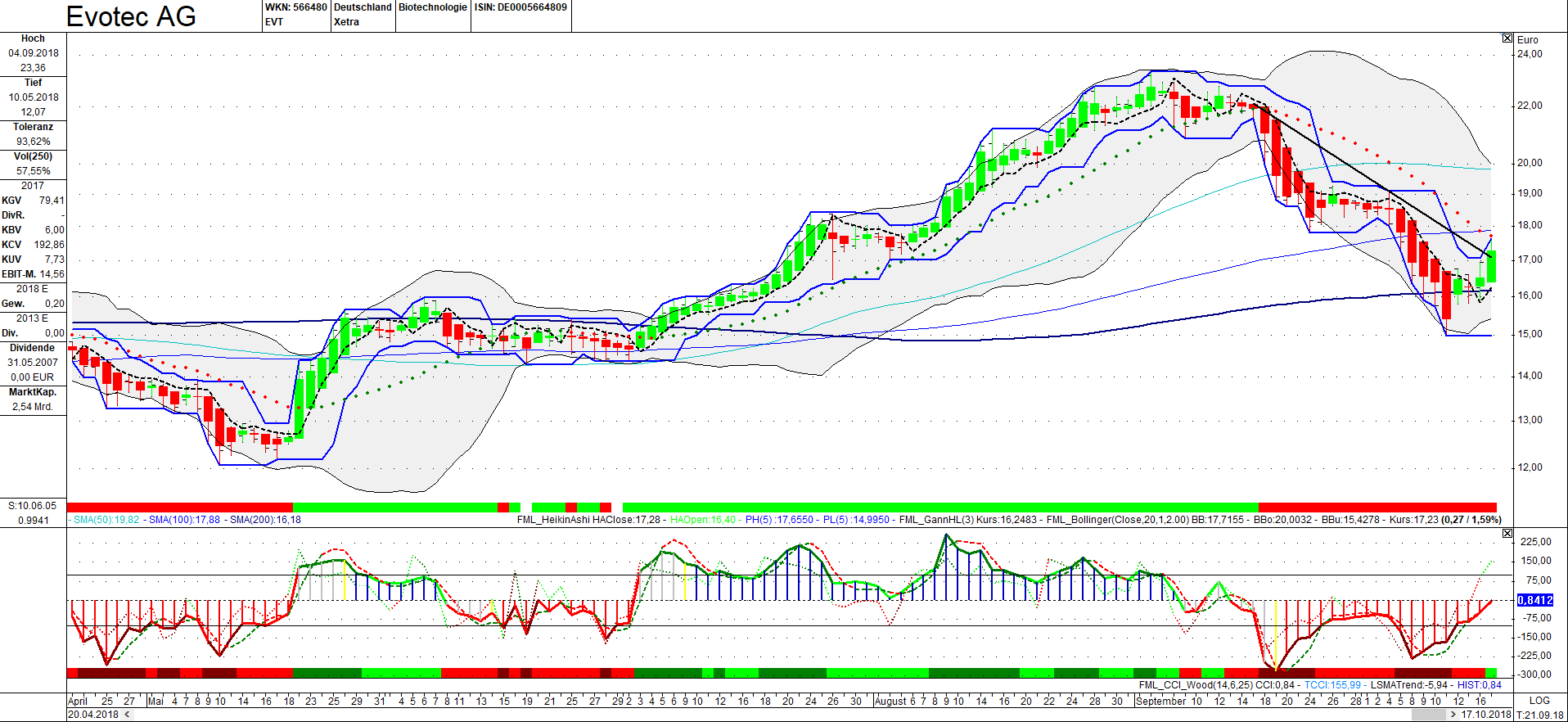Click the Gew. row showing 0,20
The height and width of the screenshot is (722, 1568).
tap(33, 304)
